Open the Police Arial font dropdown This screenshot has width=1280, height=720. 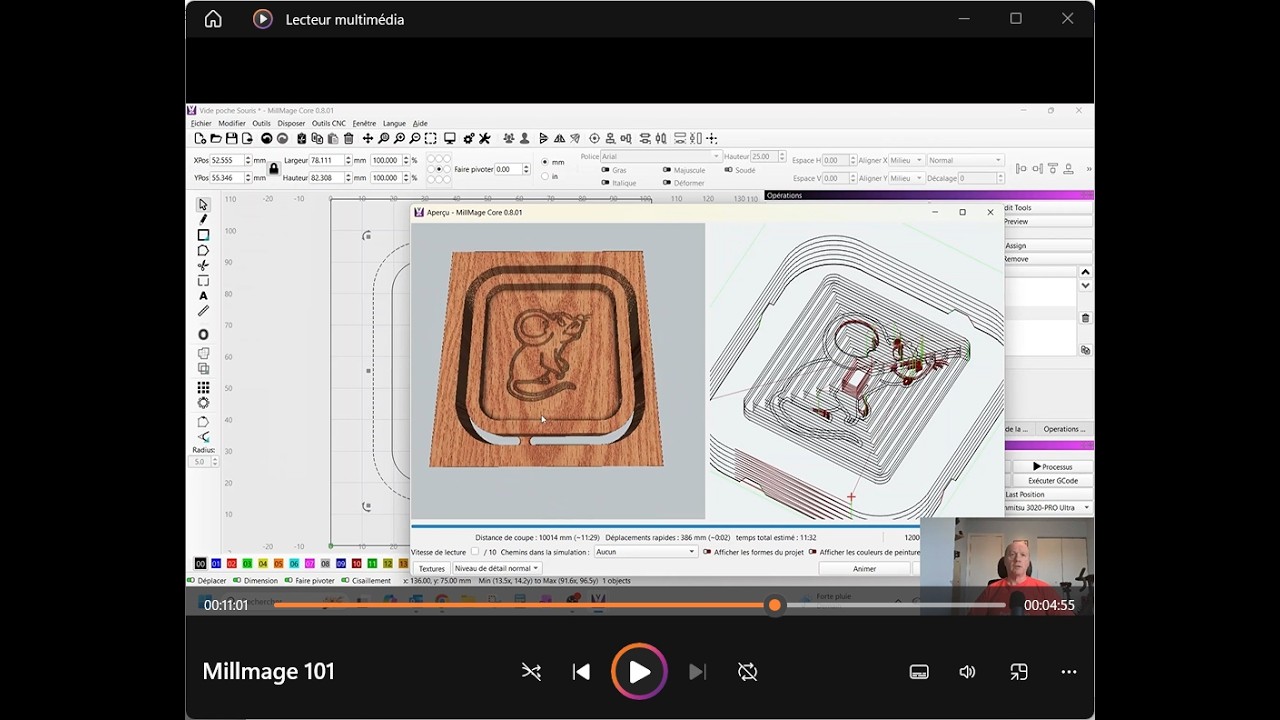[x=660, y=157]
